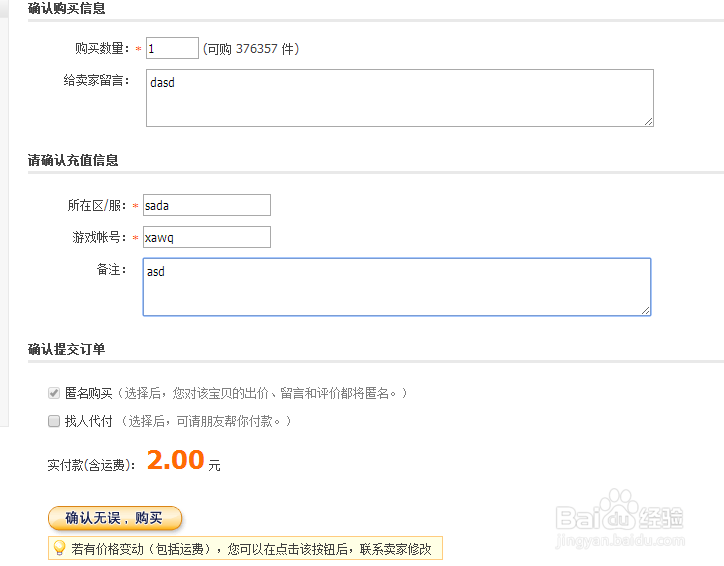Image resolution: width=724 pixels, height=566 pixels.
Task: Select the 所在区/服 input containing sada
Action: click(206, 205)
